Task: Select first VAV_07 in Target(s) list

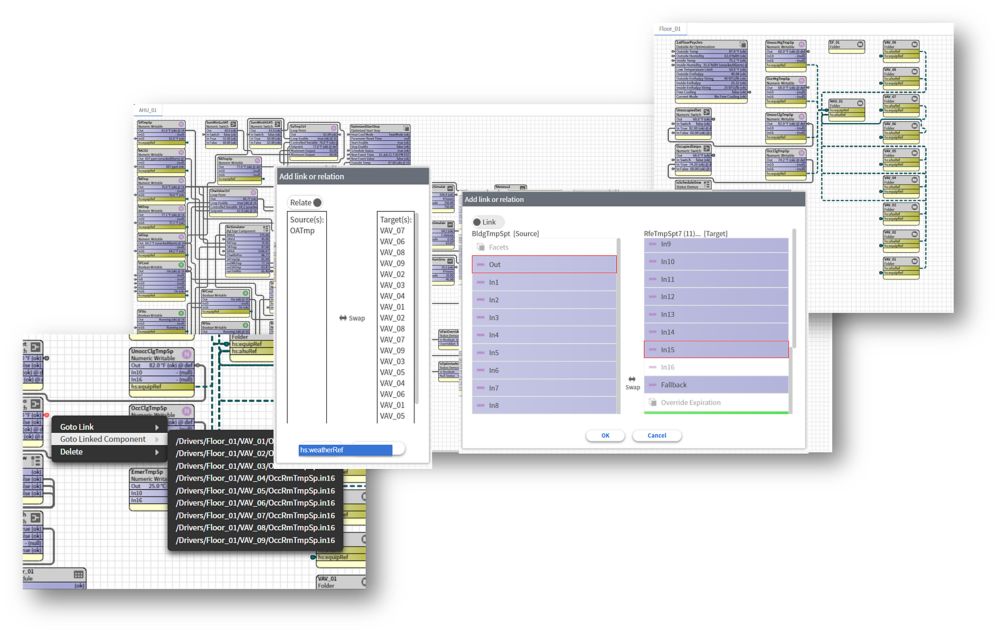Action: click(392, 230)
